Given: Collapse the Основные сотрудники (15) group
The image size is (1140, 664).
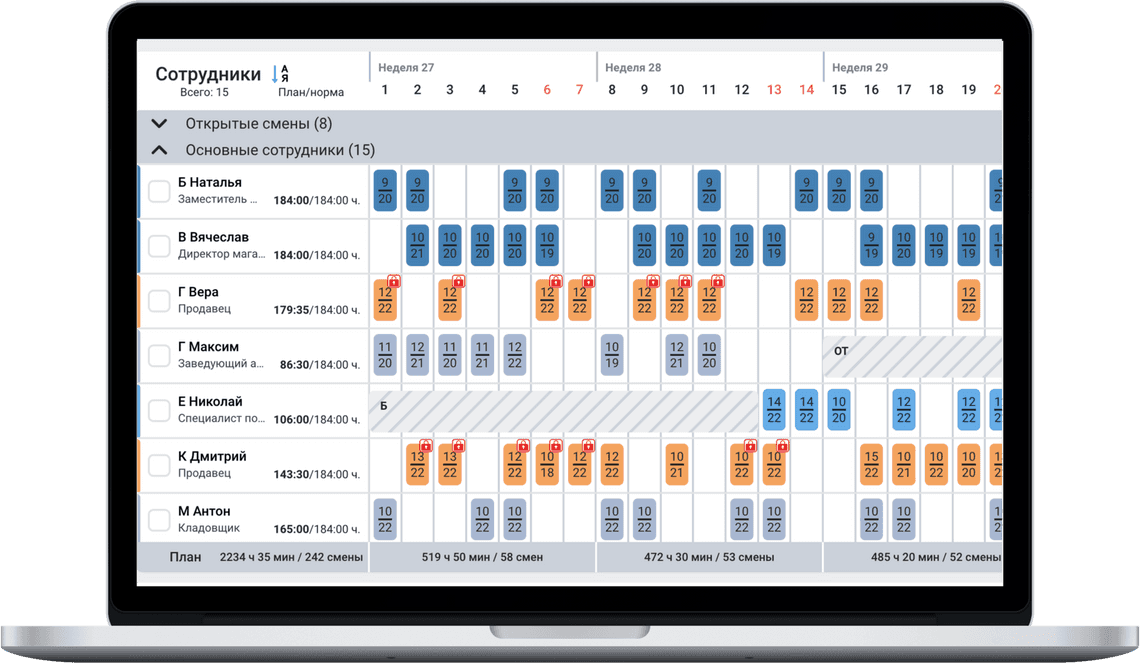Looking at the screenshot, I should pyautogui.click(x=158, y=150).
